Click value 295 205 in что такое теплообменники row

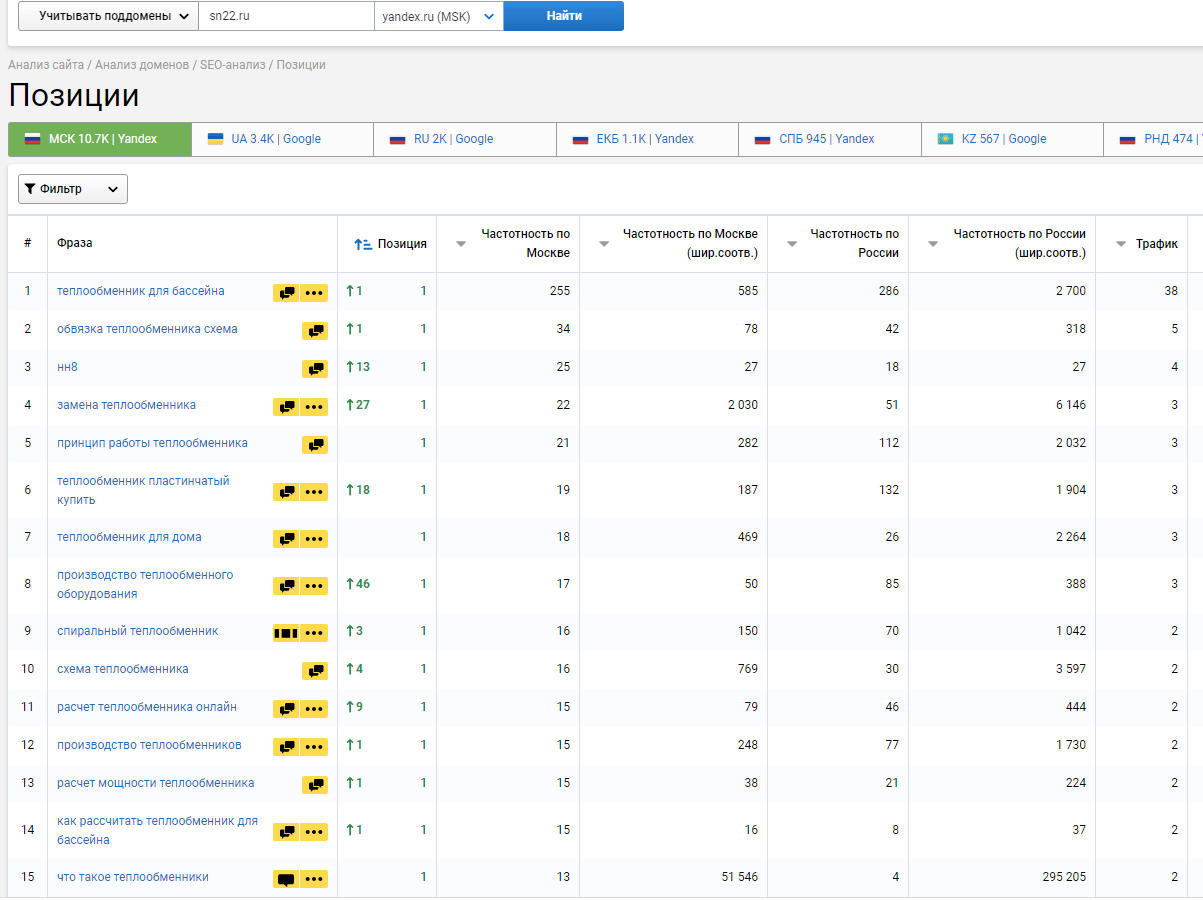(x=1062, y=877)
